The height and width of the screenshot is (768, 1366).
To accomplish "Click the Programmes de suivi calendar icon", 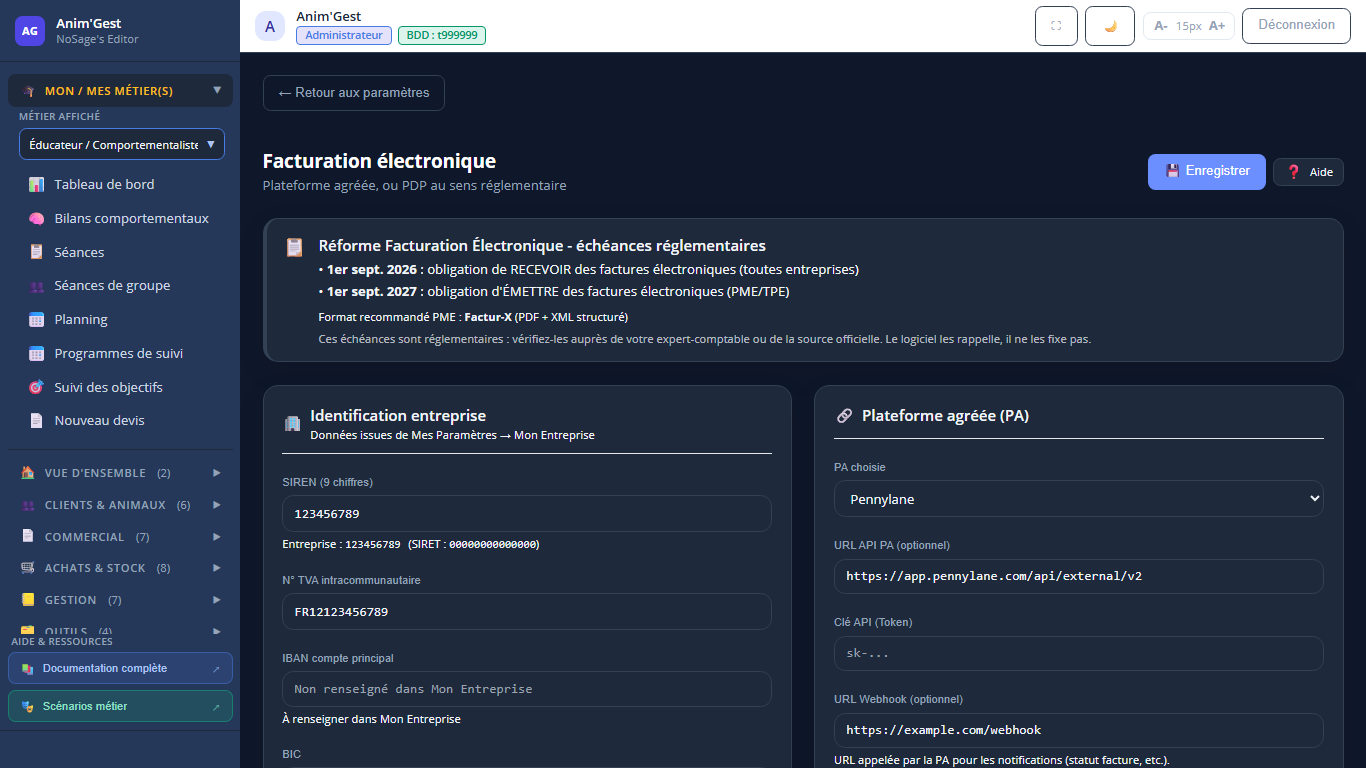I will (x=36, y=353).
